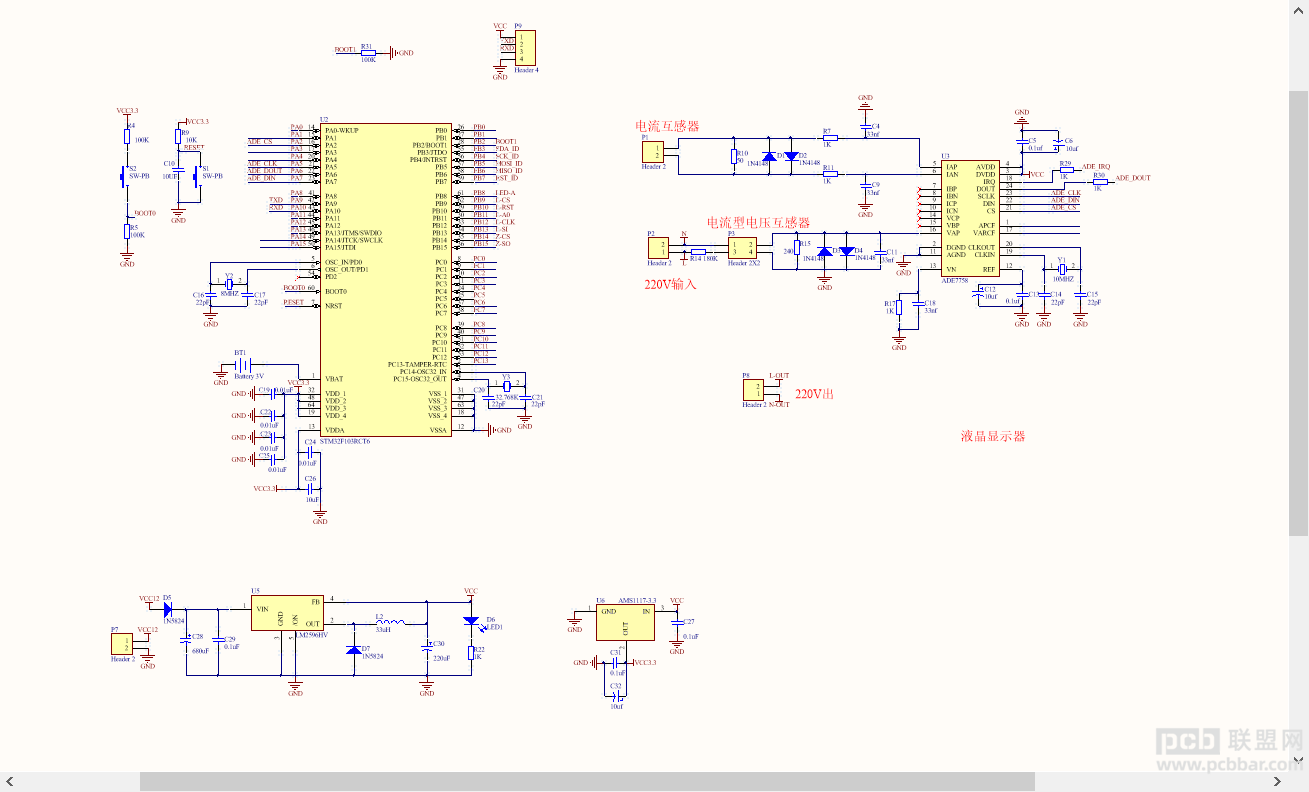Select the P1 Header 2 connector

[x=652, y=151]
